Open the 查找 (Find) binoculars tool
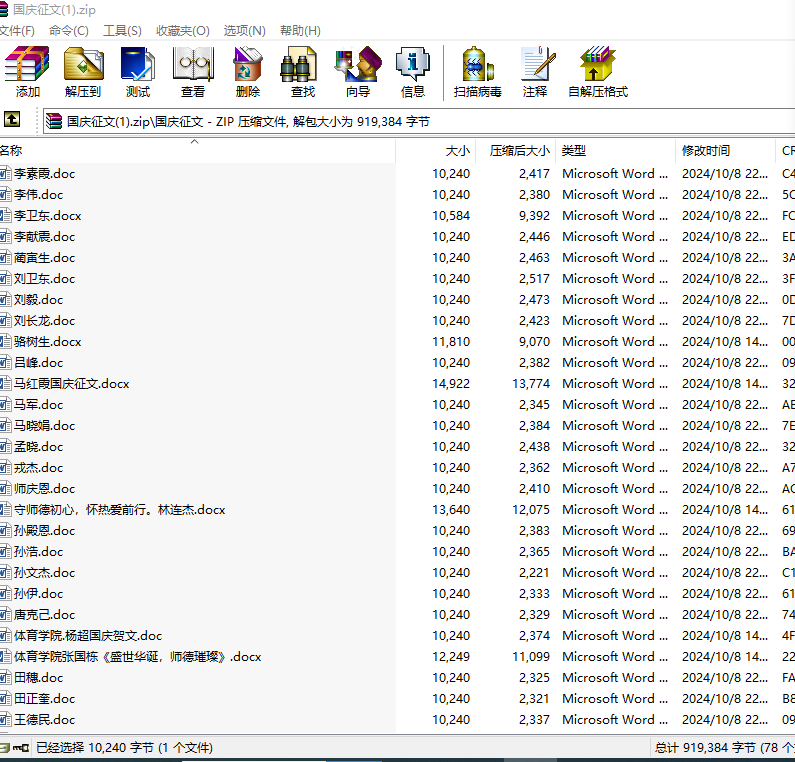 [x=302, y=71]
